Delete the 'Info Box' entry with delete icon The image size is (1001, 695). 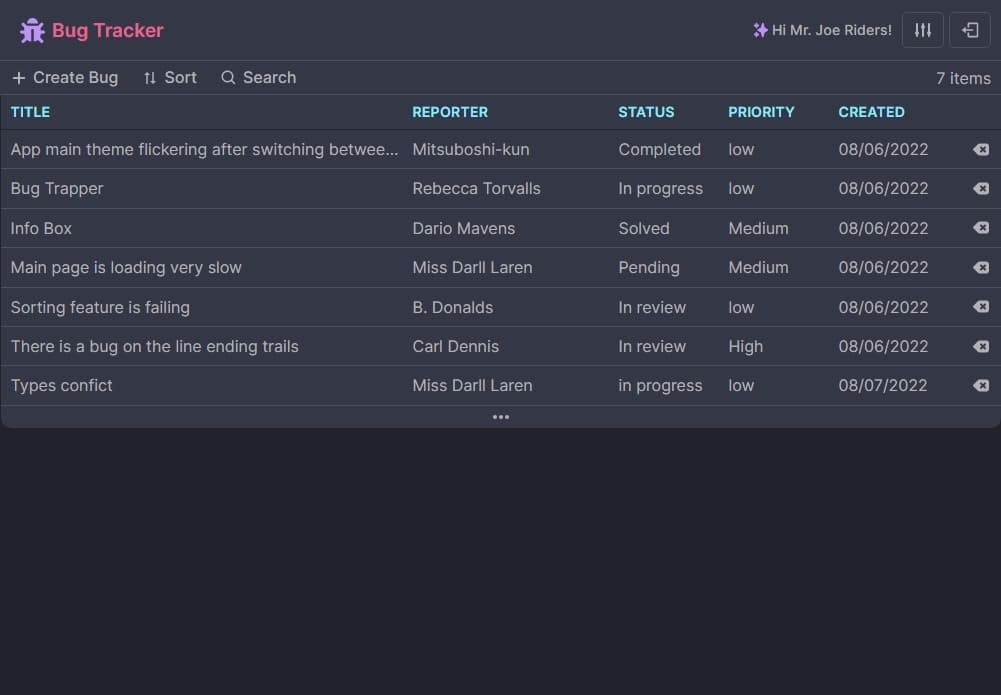point(980,228)
